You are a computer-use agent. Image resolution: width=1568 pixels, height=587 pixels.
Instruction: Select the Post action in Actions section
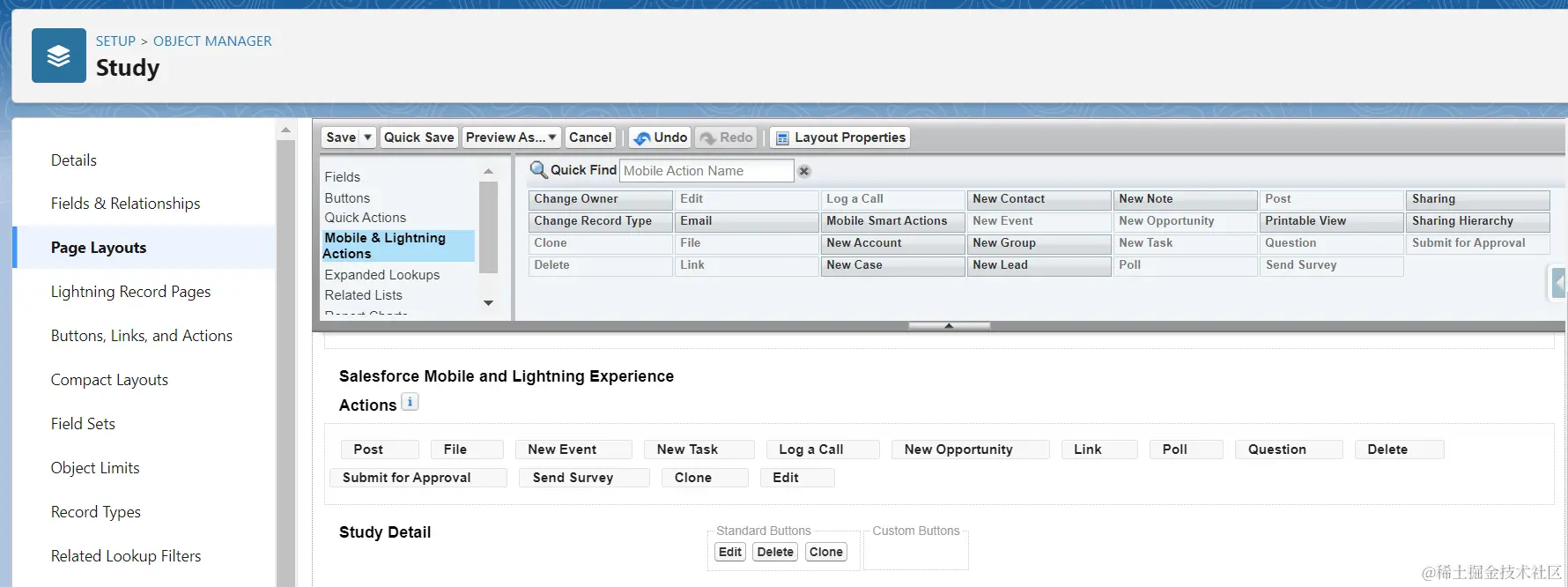pos(380,450)
